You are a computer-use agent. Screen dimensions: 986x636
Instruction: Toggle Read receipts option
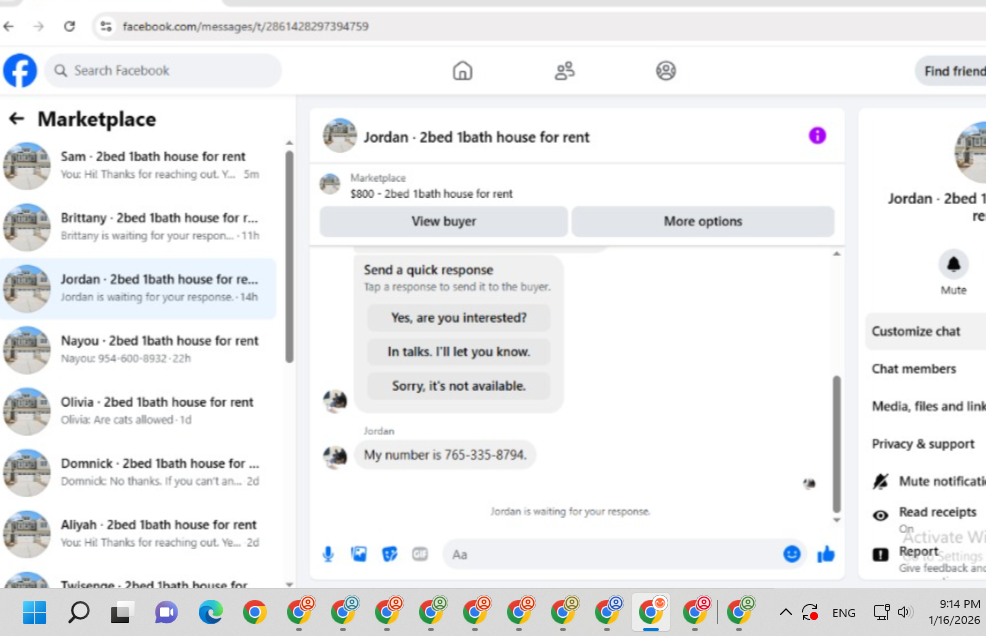(x=928, y=517)
